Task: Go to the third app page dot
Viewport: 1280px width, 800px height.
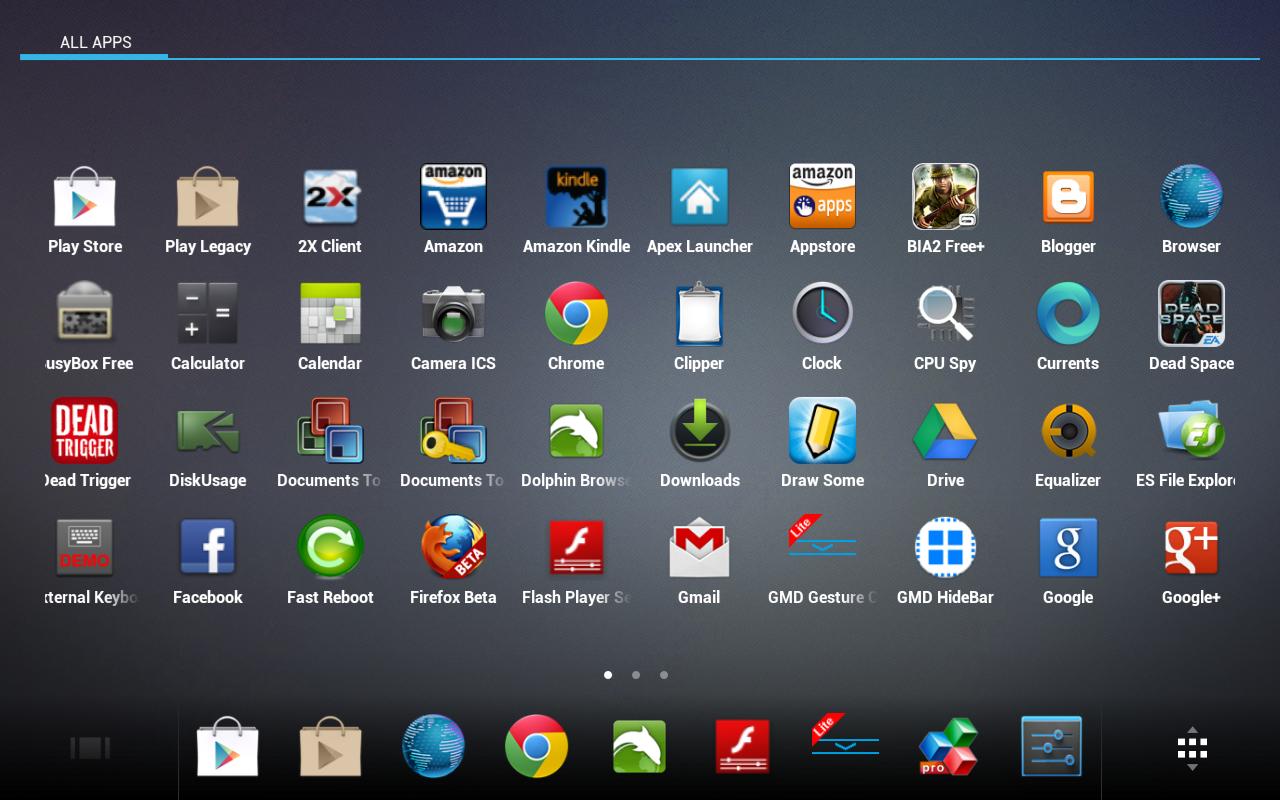Action: pos(664,675)
